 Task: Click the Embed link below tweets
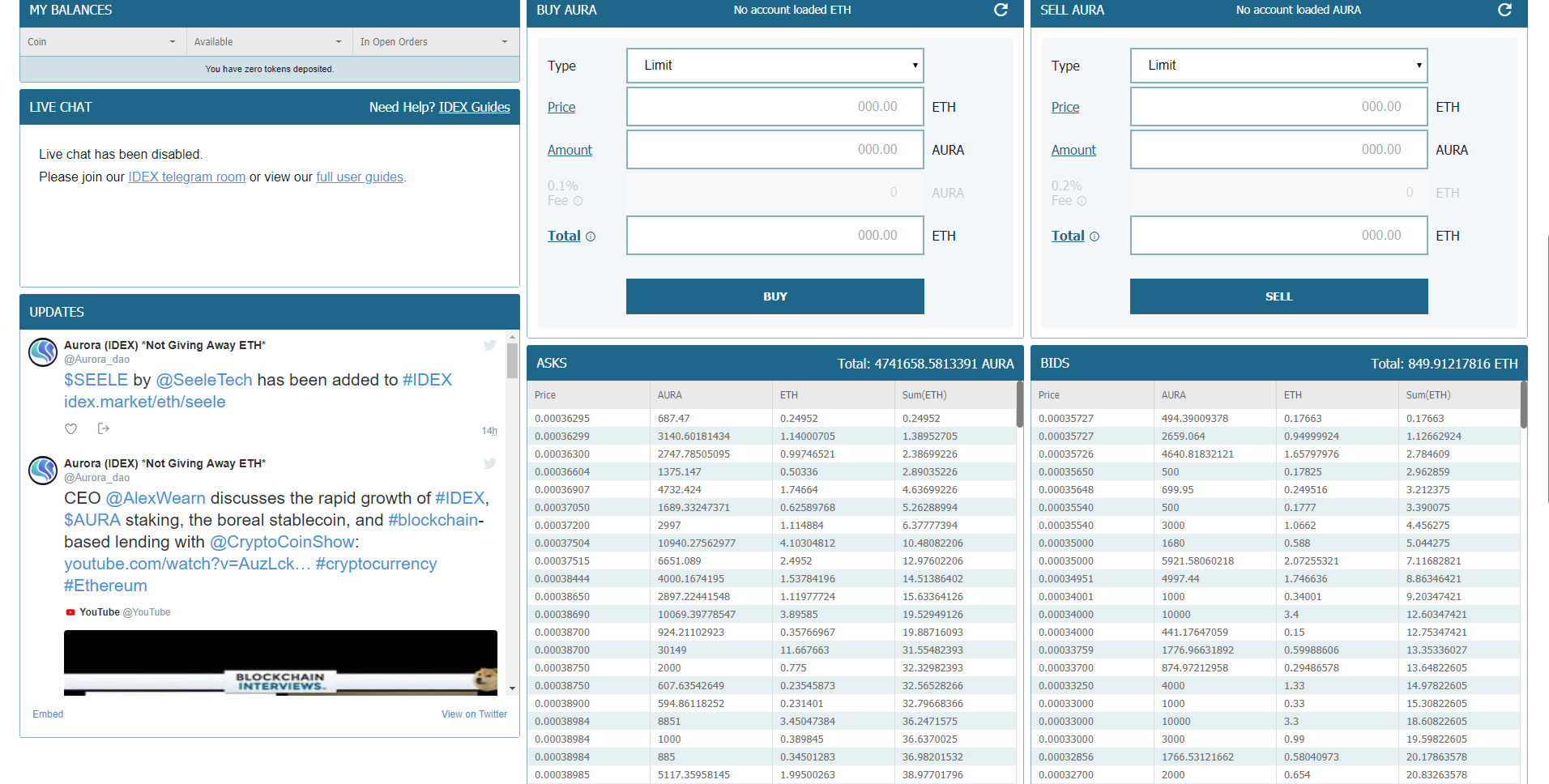(x=48, y=714)
